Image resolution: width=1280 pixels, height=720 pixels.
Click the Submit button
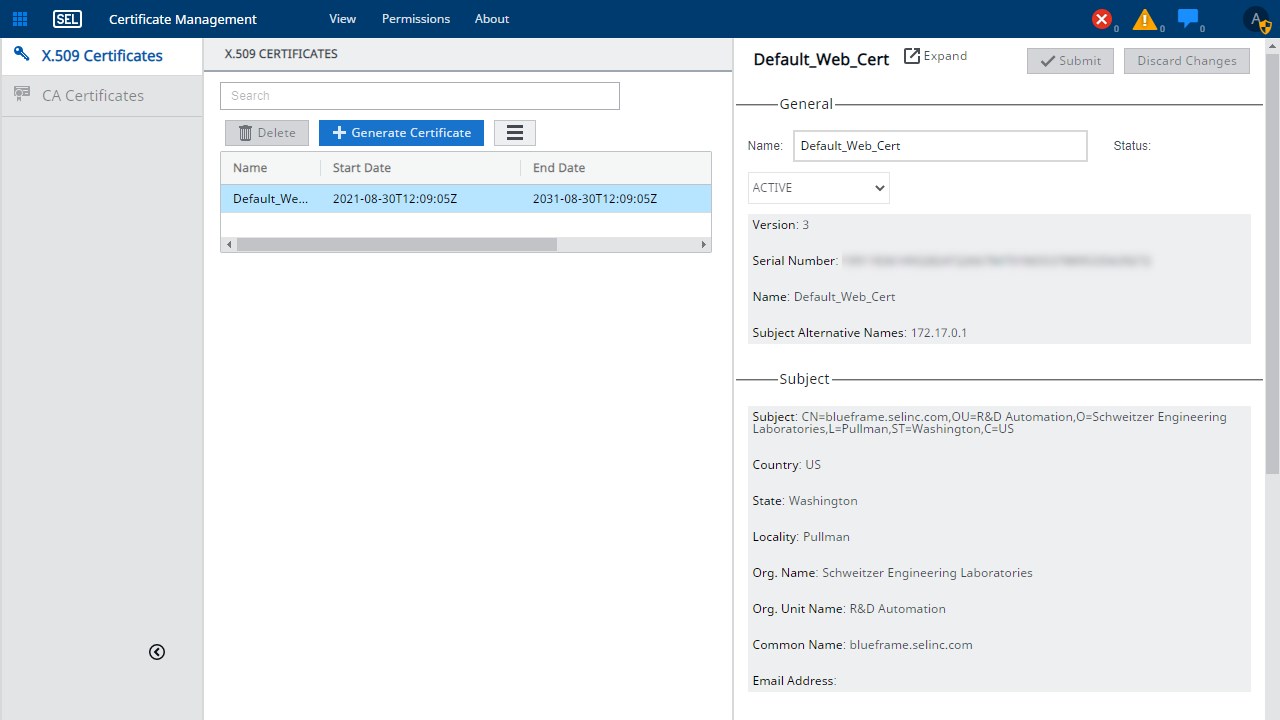[x=1070, y=61]
